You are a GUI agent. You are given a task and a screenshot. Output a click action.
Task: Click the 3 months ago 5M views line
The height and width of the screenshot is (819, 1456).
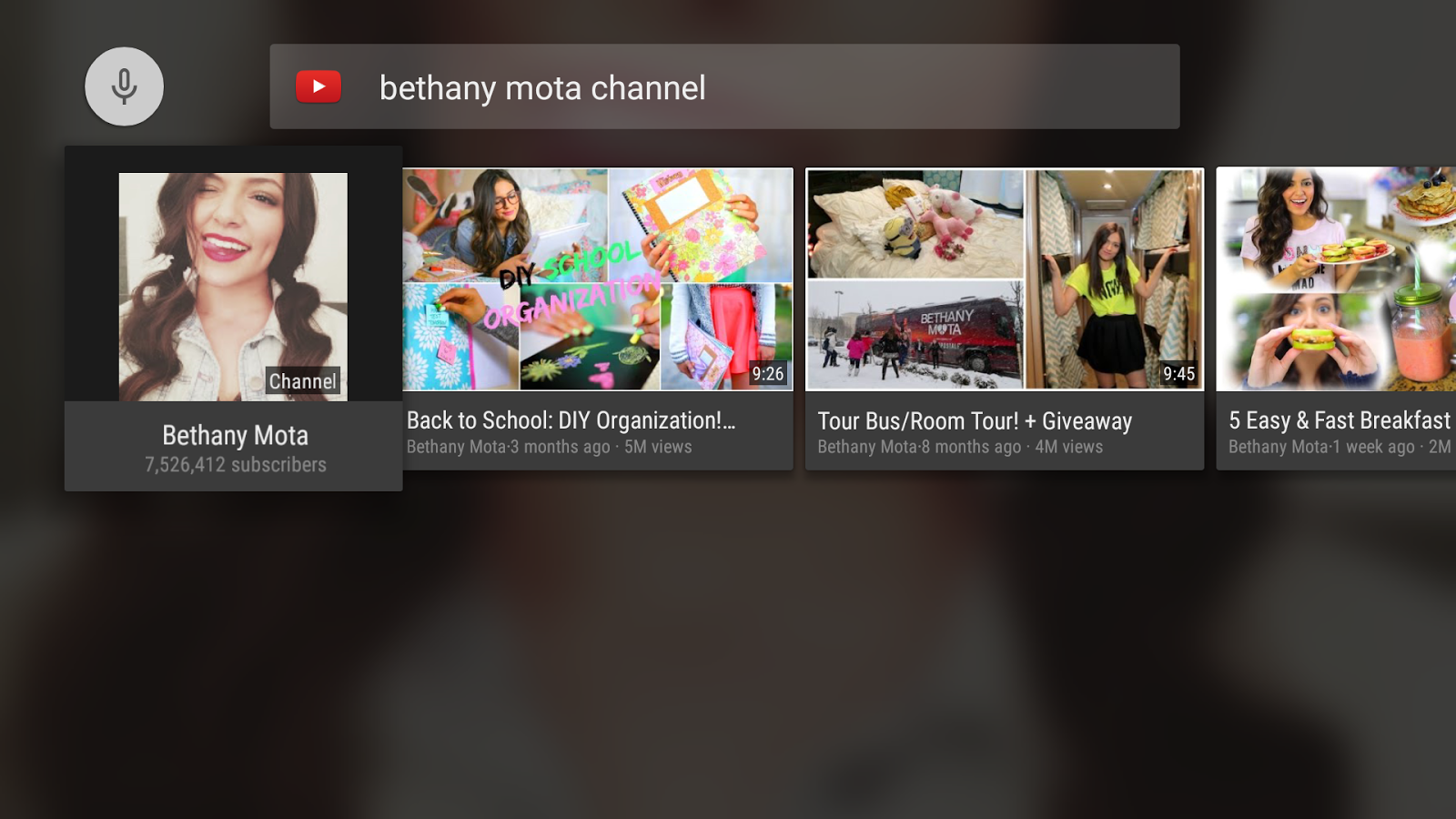pos(549,447)
